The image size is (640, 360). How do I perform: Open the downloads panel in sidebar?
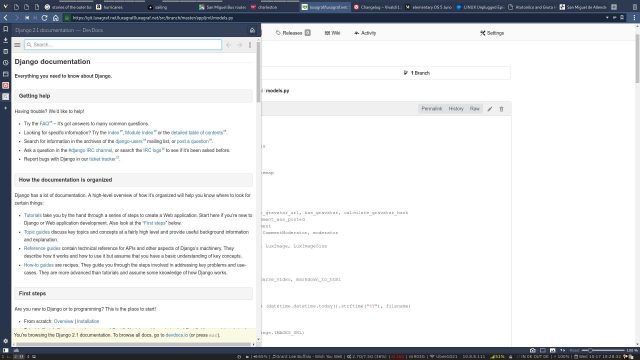tap(5, 40)
